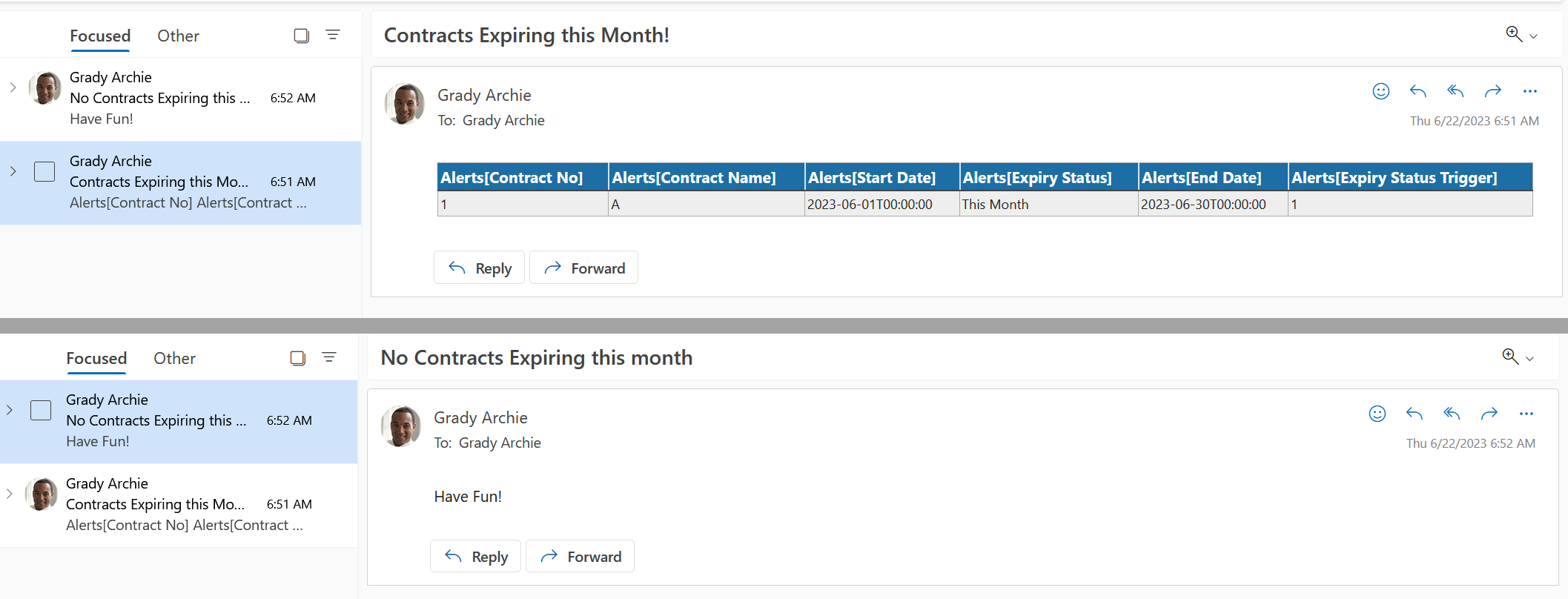Click emoji reaction icon on Contracts Expiring email
The width and height of the screenshot is (1568, 599).
pos(1380,91)
